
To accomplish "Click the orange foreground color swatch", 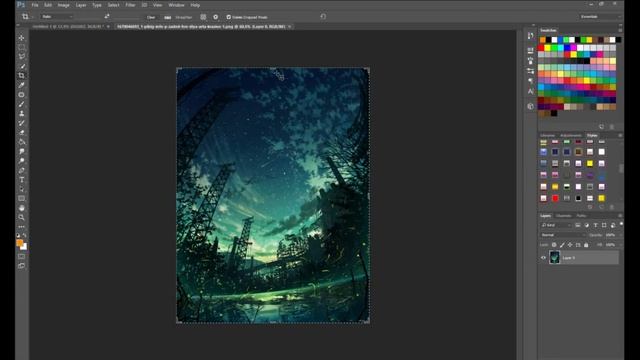I will point(19,243).
